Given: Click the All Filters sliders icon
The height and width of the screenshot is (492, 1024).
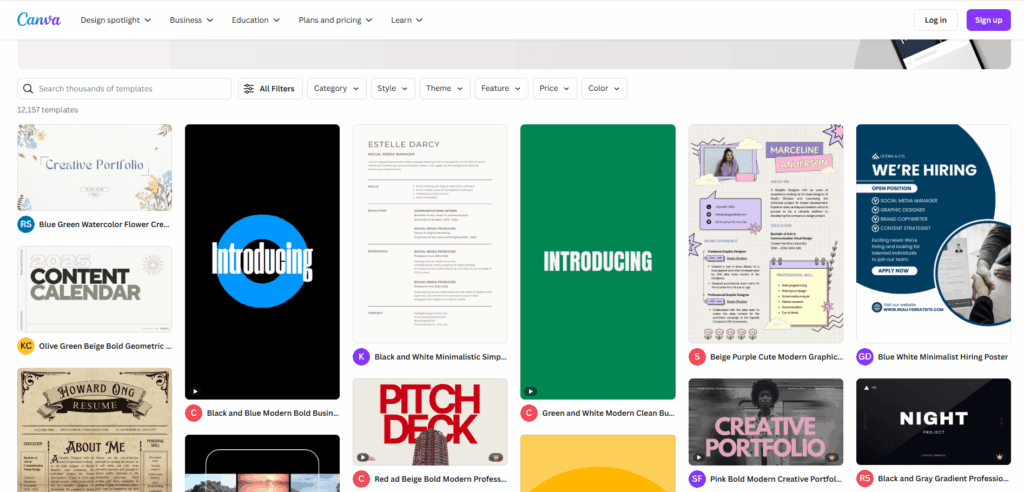Looking at the screenshot, I should point(249,89).
